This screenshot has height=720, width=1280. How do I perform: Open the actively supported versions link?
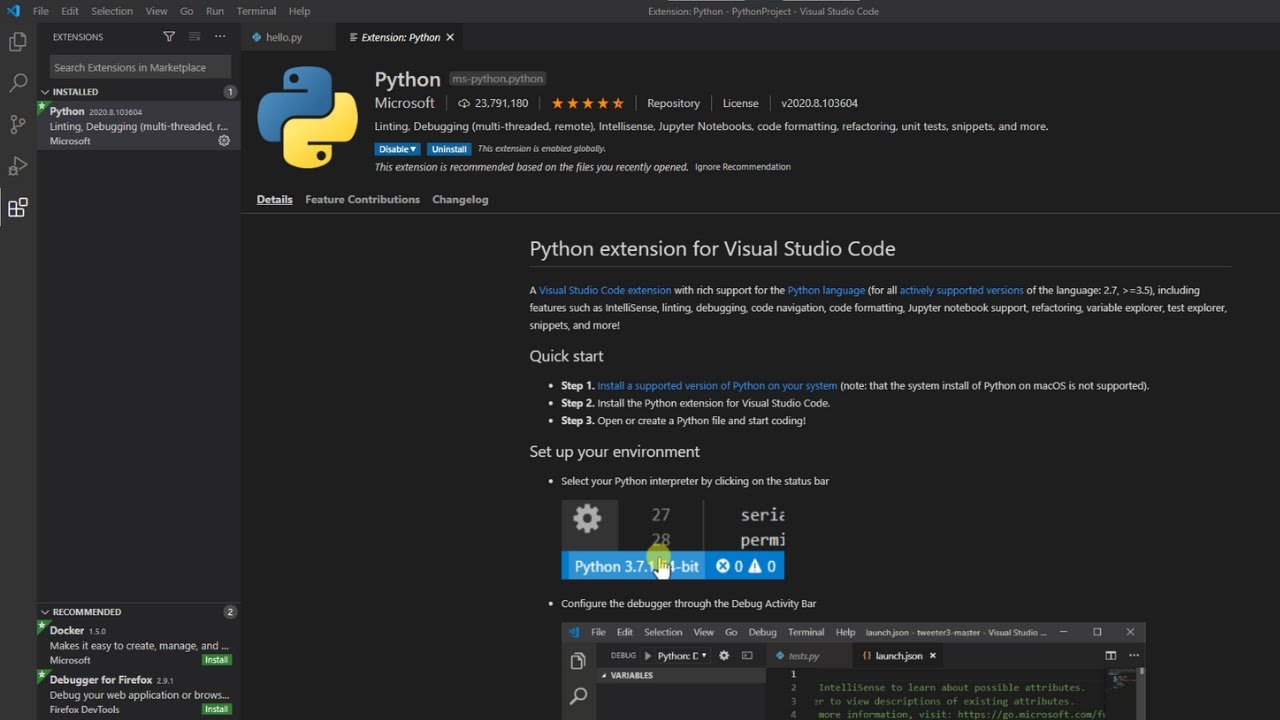point(962,290)
